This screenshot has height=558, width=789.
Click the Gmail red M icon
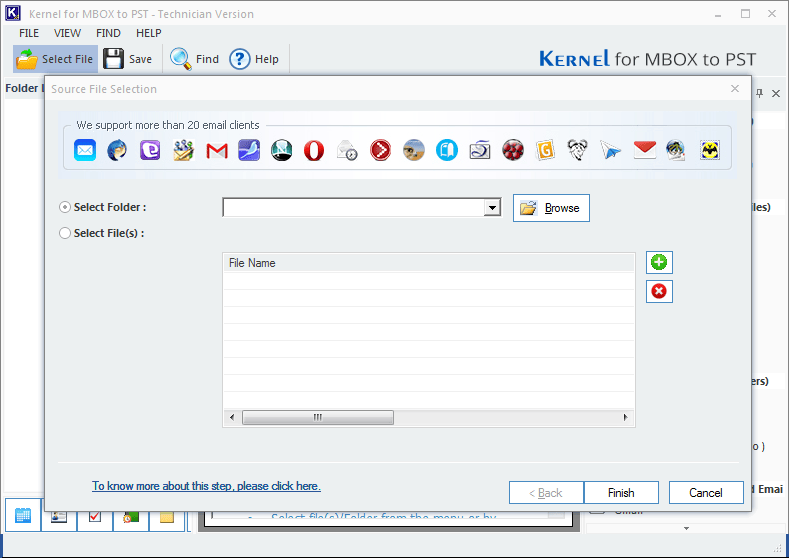(217, 150)
